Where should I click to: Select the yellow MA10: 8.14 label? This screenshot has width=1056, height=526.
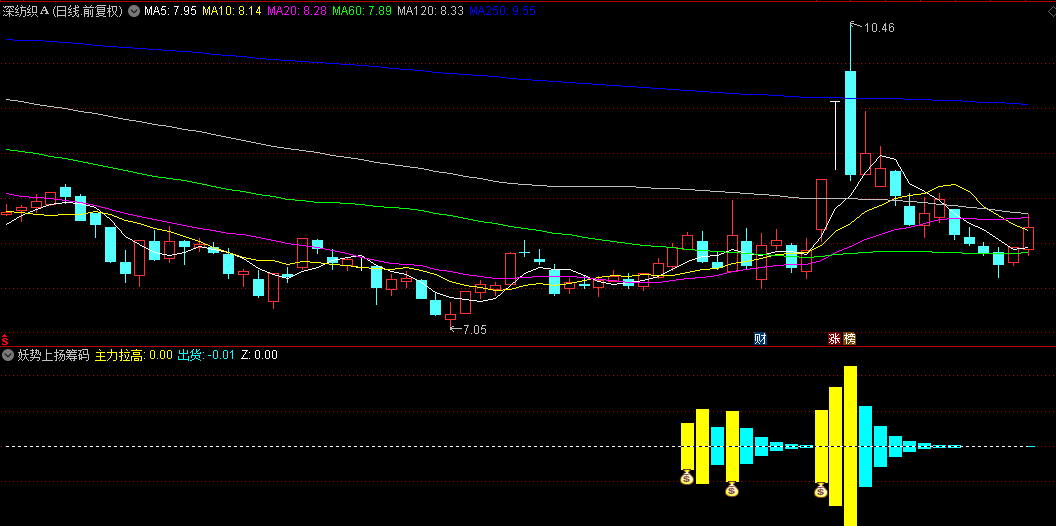click(x=232, y=11)
